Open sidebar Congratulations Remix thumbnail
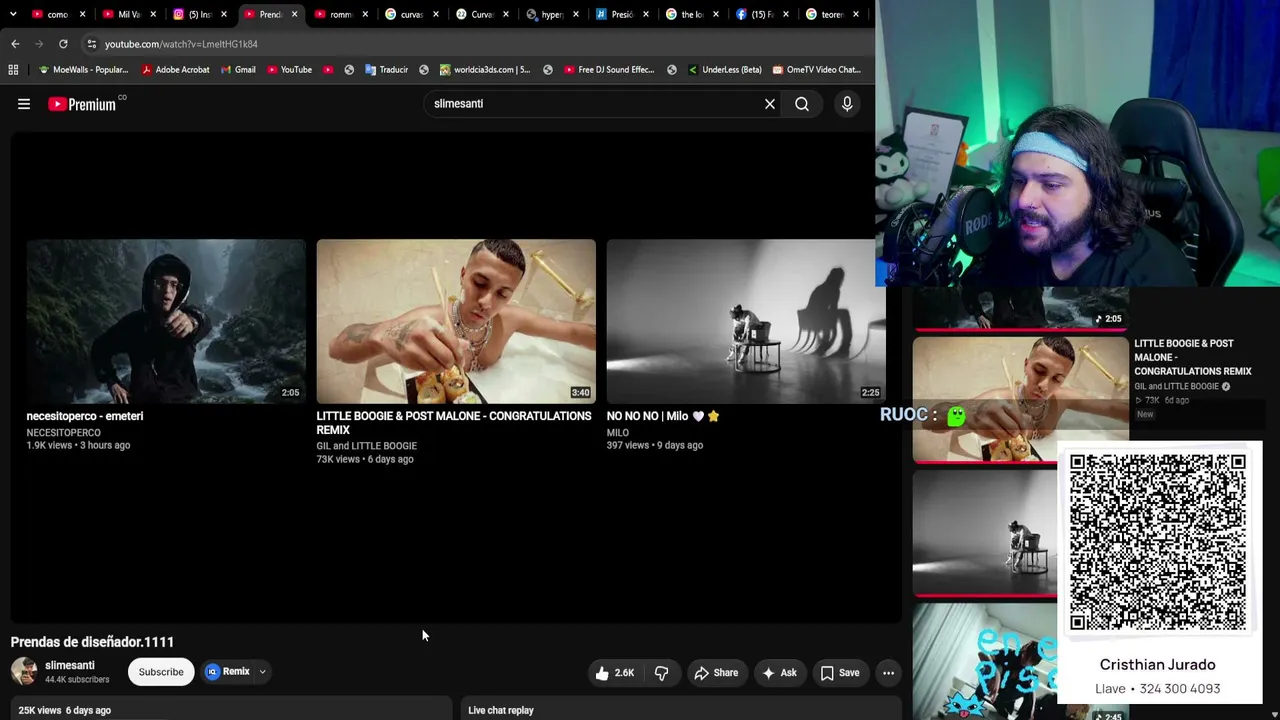1280x720 pixels. [1020, 400]
